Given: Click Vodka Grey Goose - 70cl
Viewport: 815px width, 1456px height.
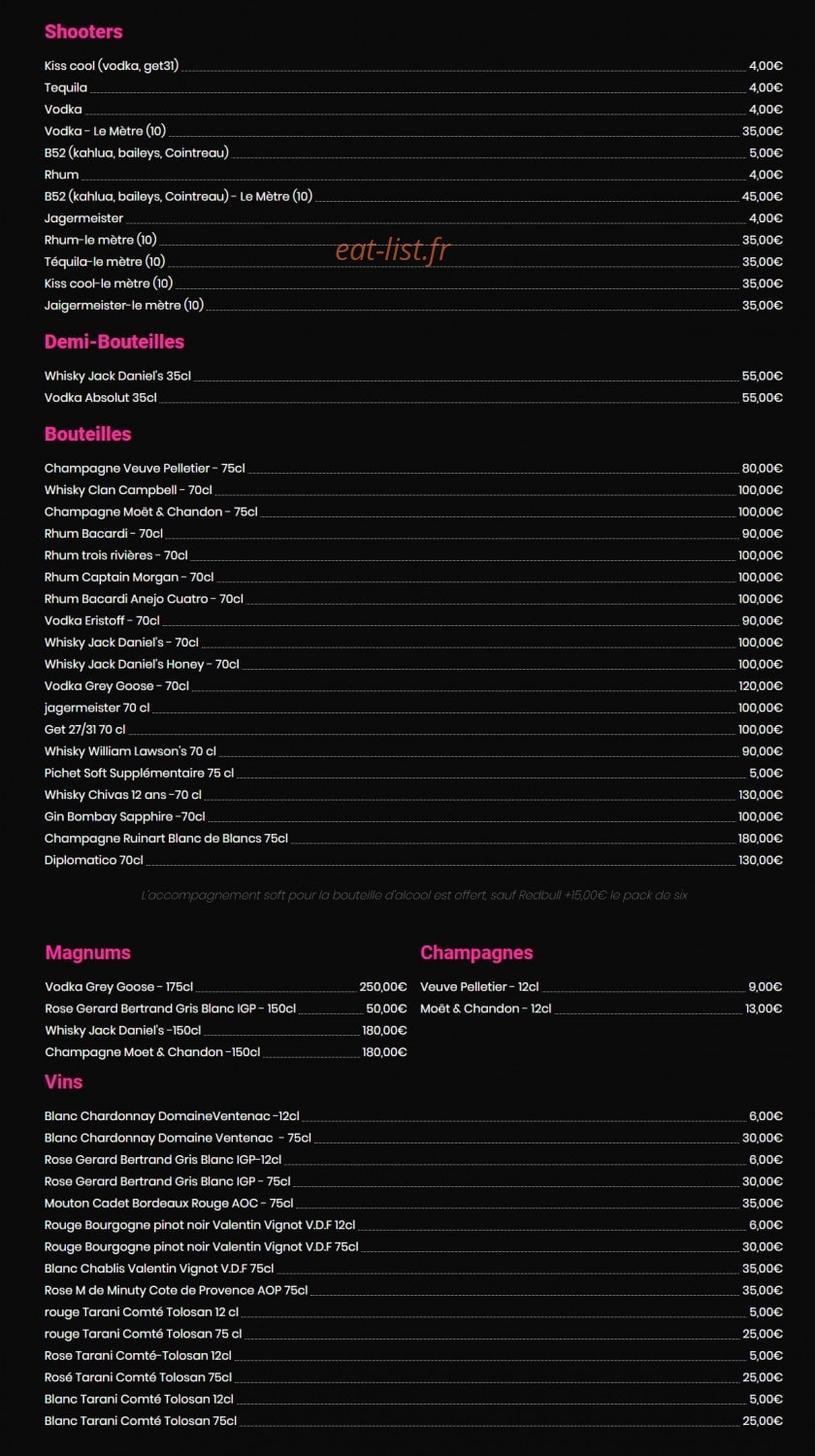Looking at the screenshot, I should point(413,686).
